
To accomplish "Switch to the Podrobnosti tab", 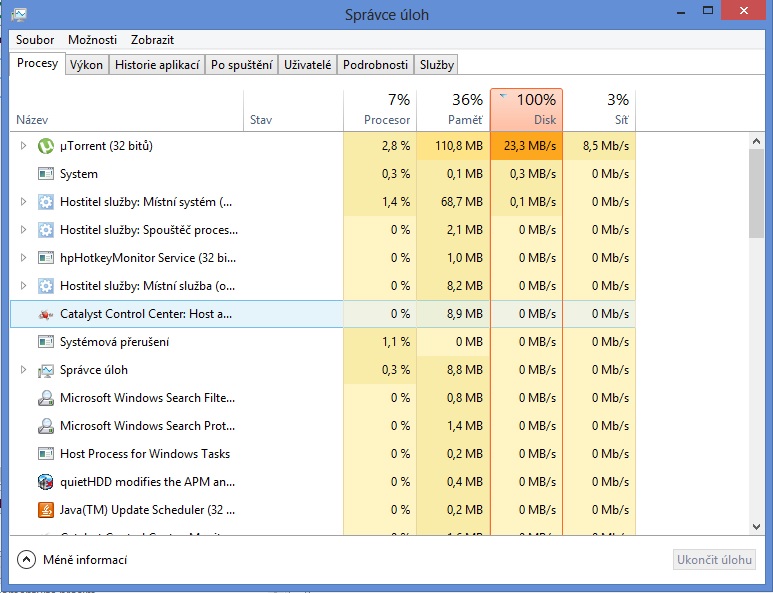I will (375, 65).
